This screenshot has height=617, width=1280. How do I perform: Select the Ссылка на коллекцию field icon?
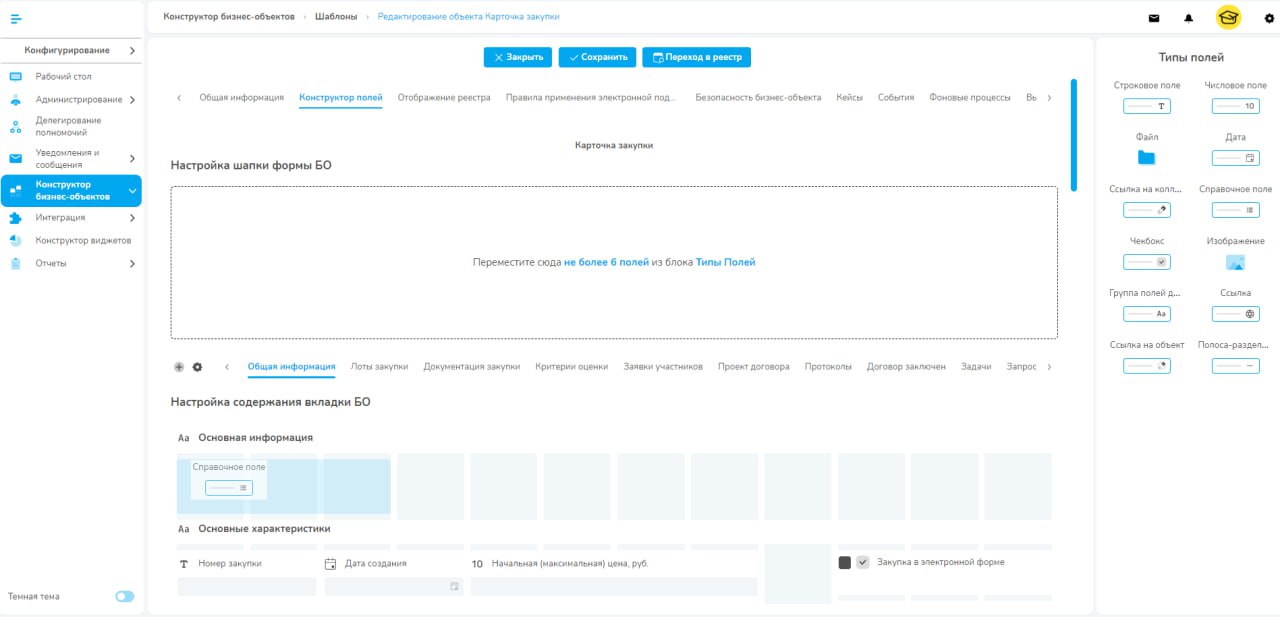pyautogui.click(x=1147, y=210)
